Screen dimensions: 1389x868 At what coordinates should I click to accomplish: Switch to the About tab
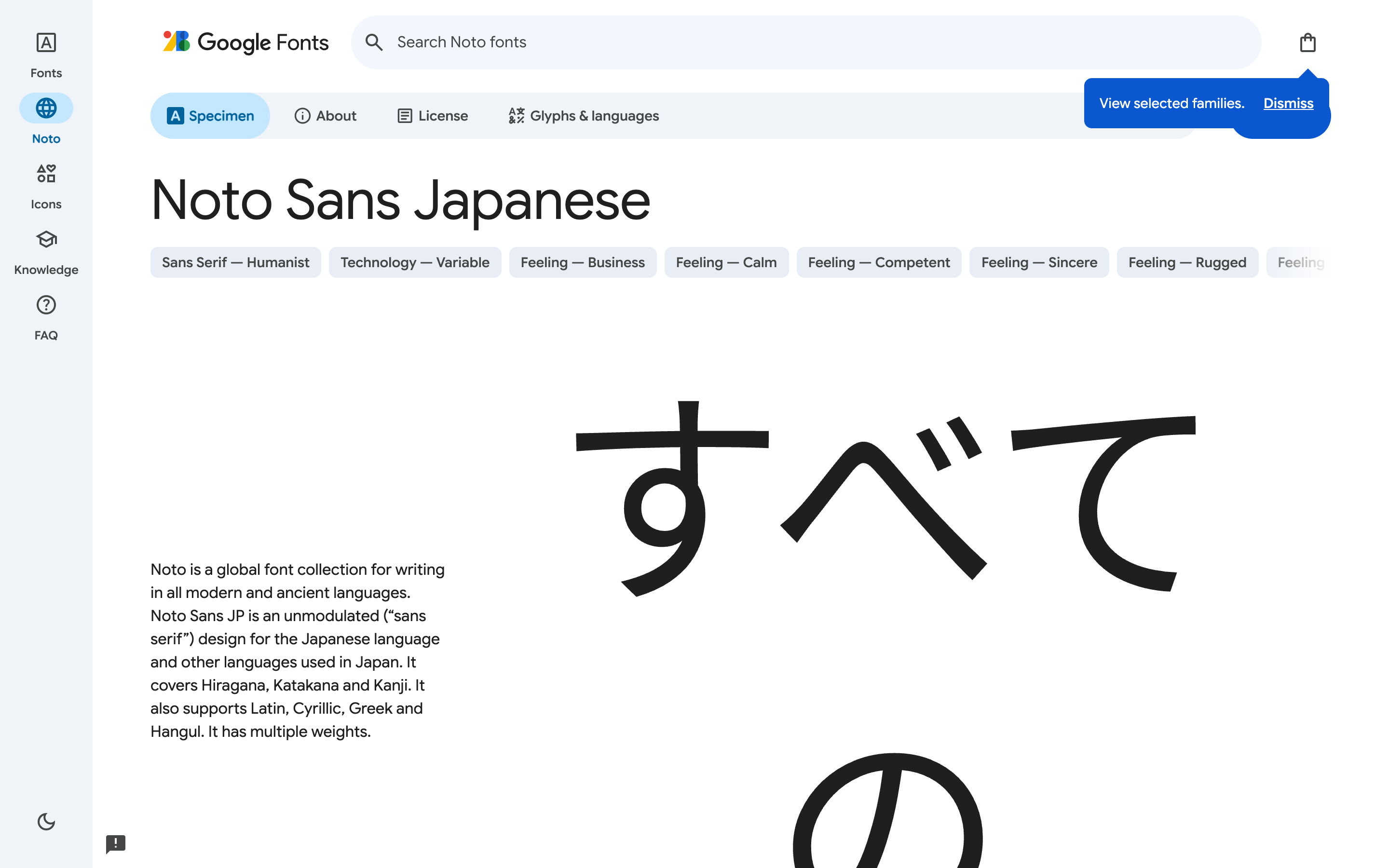coord(325,116)
